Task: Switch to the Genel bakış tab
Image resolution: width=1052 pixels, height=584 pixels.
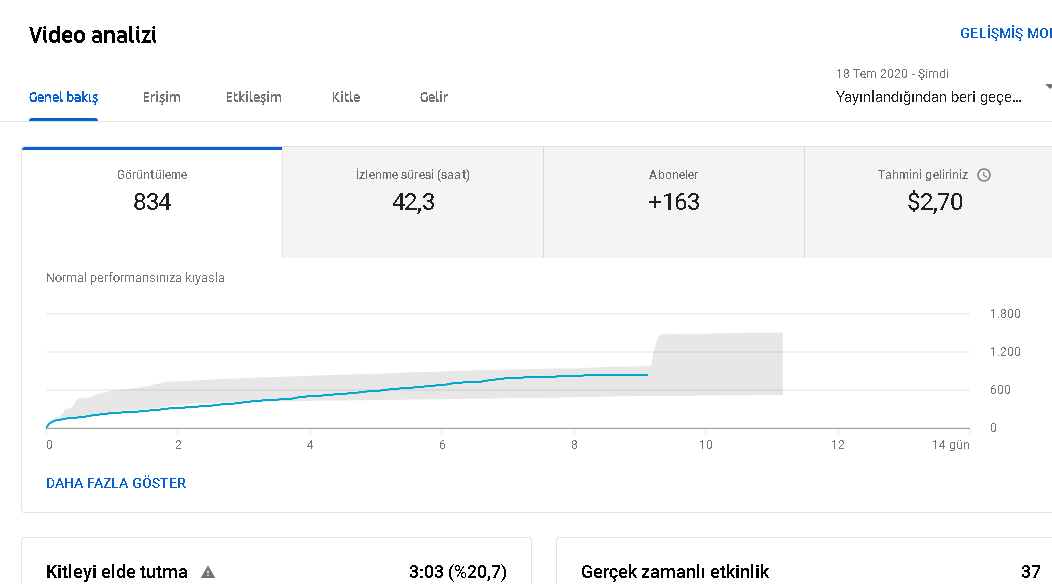Action: [63, 97]
